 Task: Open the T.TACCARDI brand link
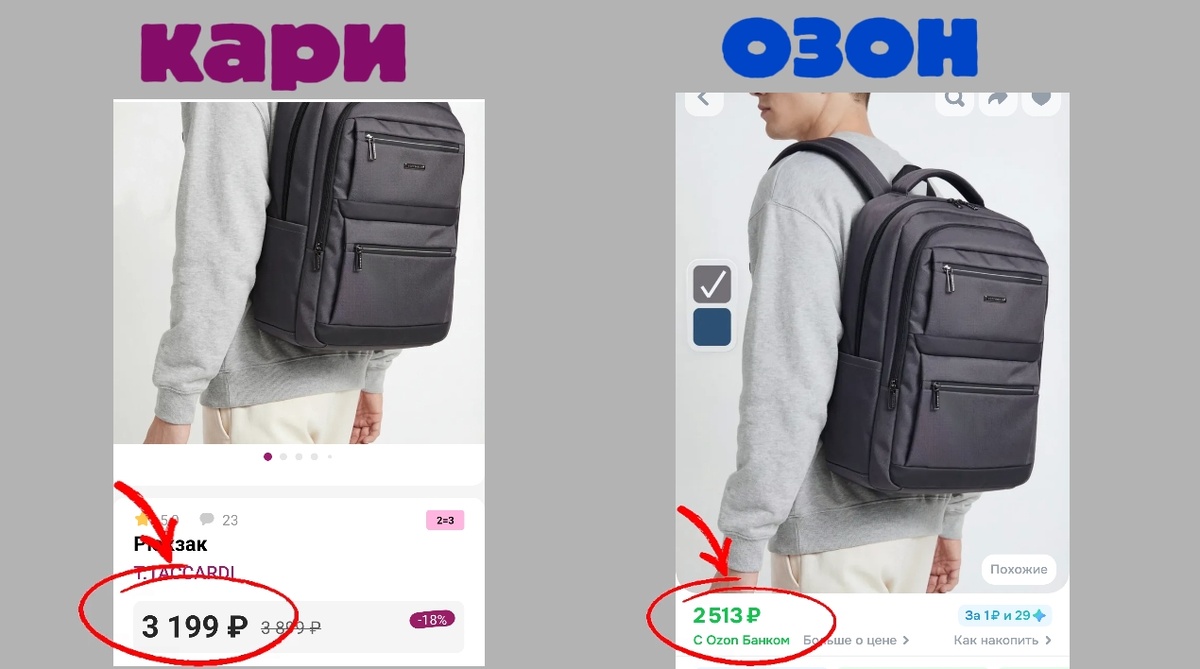pyautogui.click(x=185, y=572)
